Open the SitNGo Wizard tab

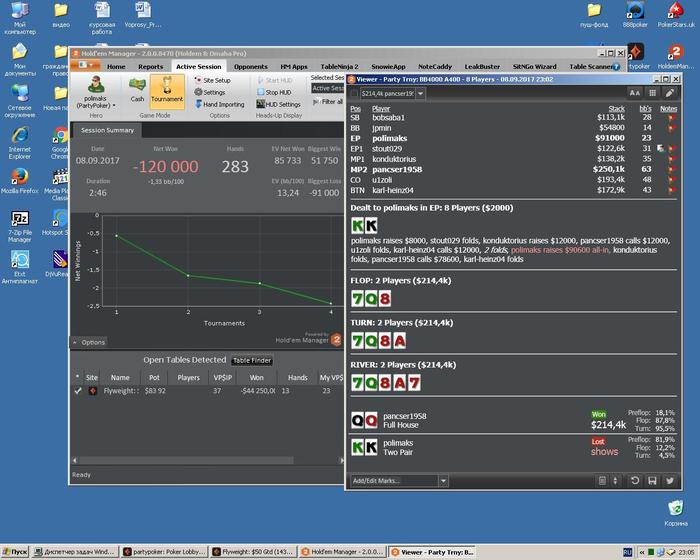[534, 67]
